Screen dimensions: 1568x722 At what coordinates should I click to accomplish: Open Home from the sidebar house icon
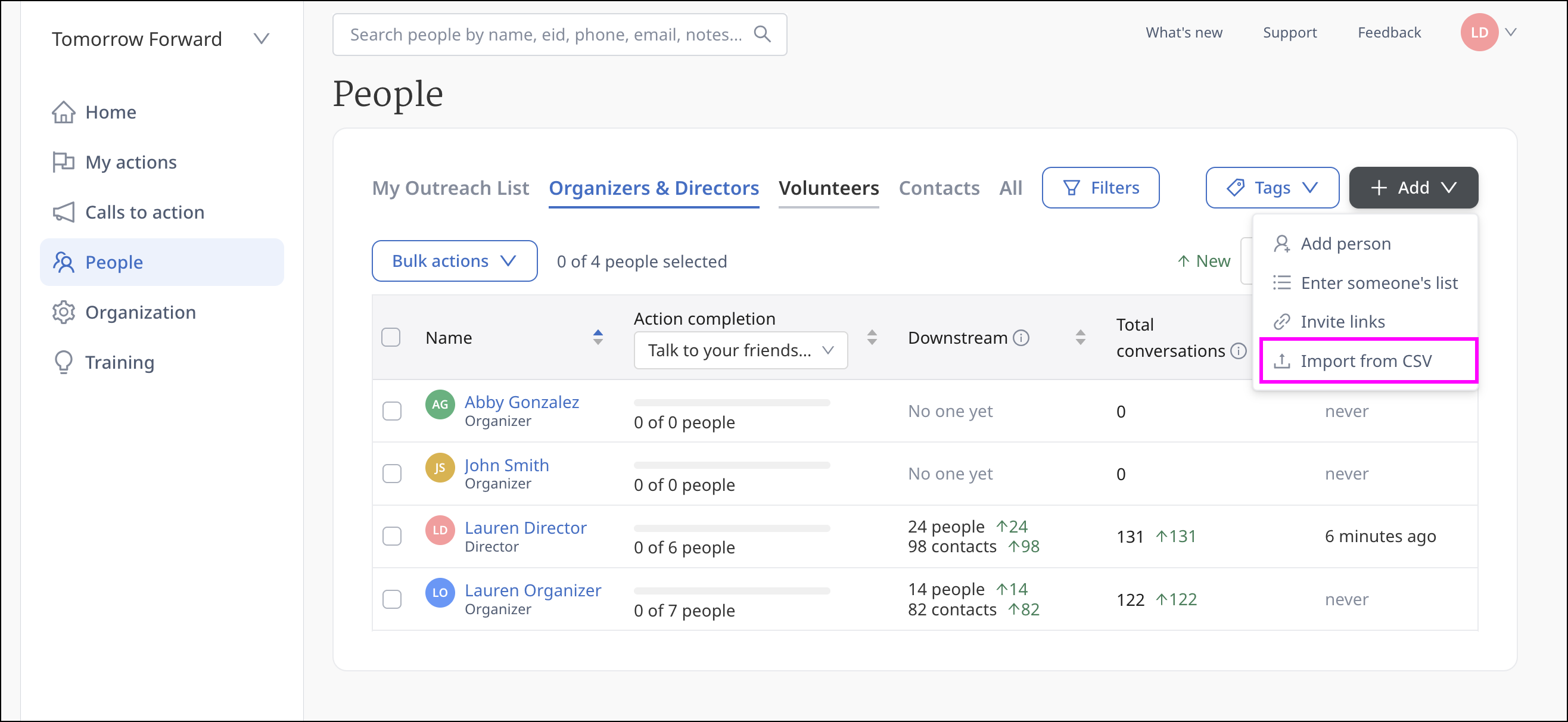(63, 112)
